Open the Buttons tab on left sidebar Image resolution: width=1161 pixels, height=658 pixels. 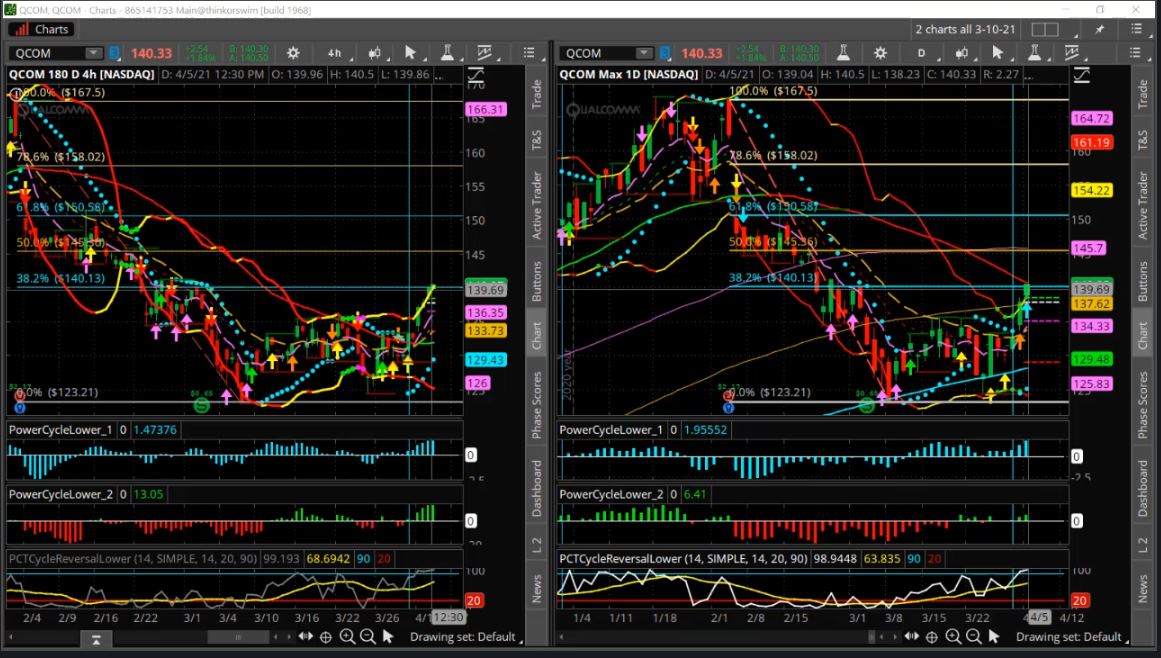coord(537,281)
